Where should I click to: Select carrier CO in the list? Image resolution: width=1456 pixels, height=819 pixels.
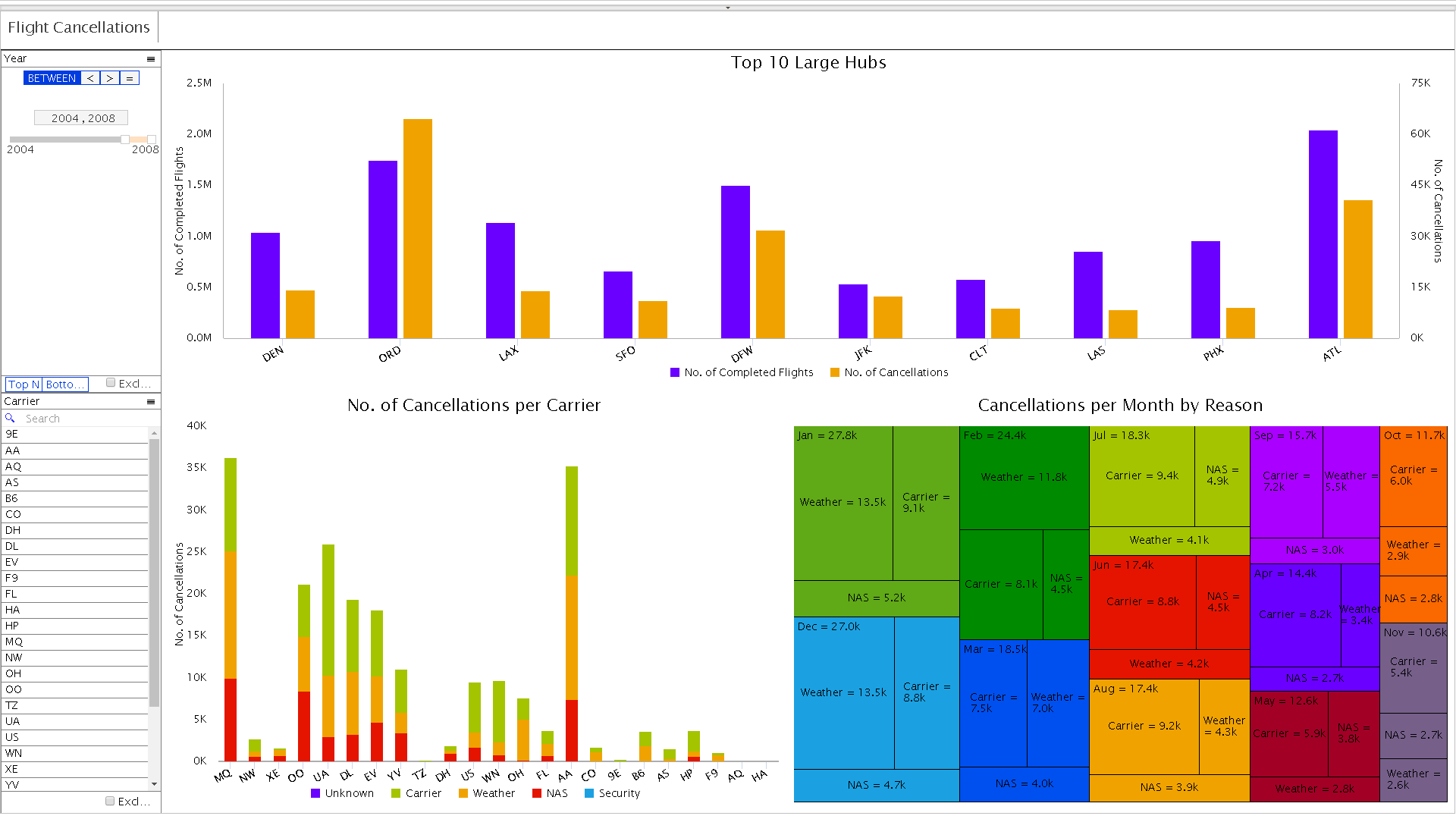tap(74, 514)
